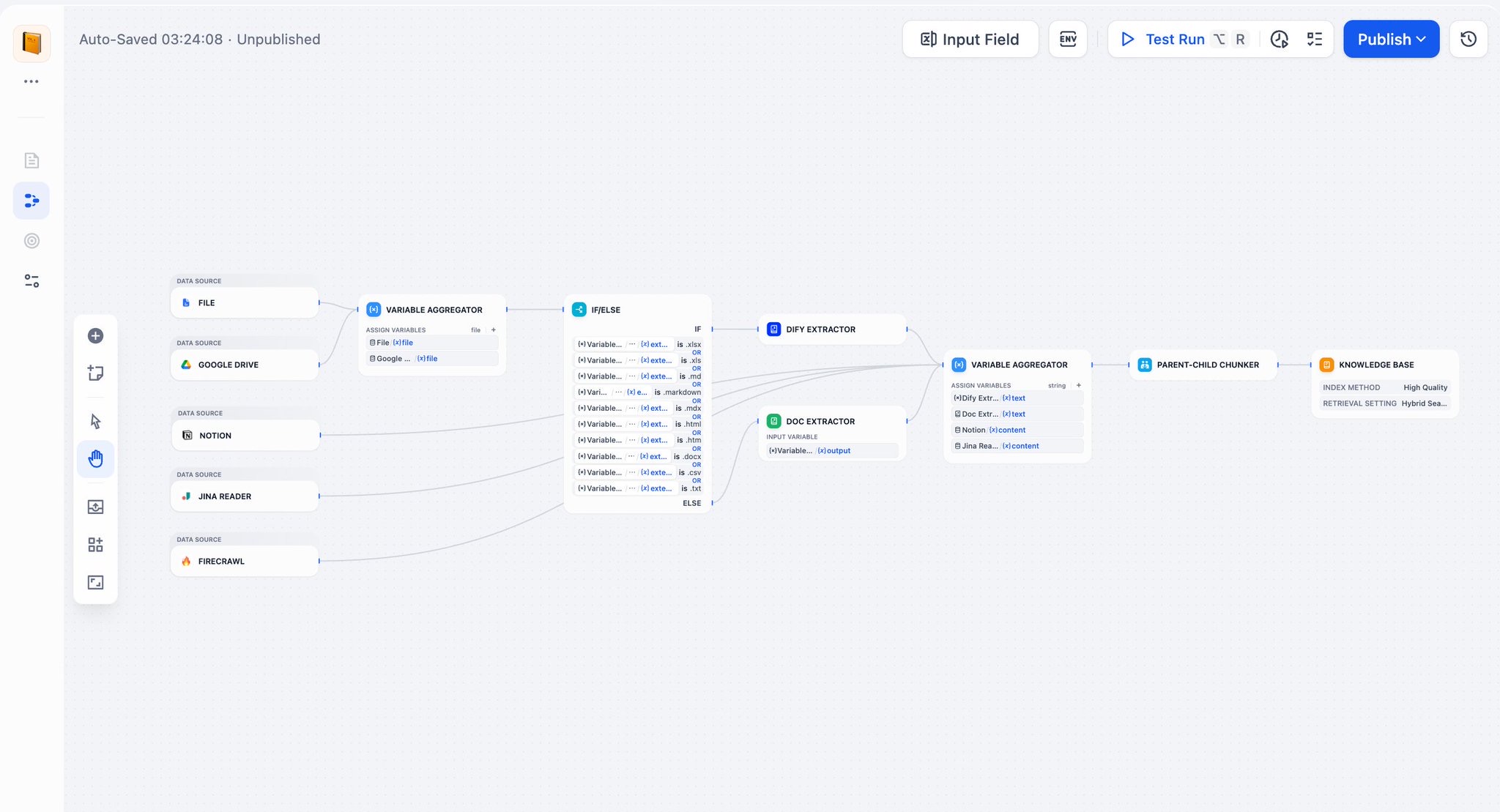Click the organize nodes icon

pyautogui.click(x=95, y=545)
